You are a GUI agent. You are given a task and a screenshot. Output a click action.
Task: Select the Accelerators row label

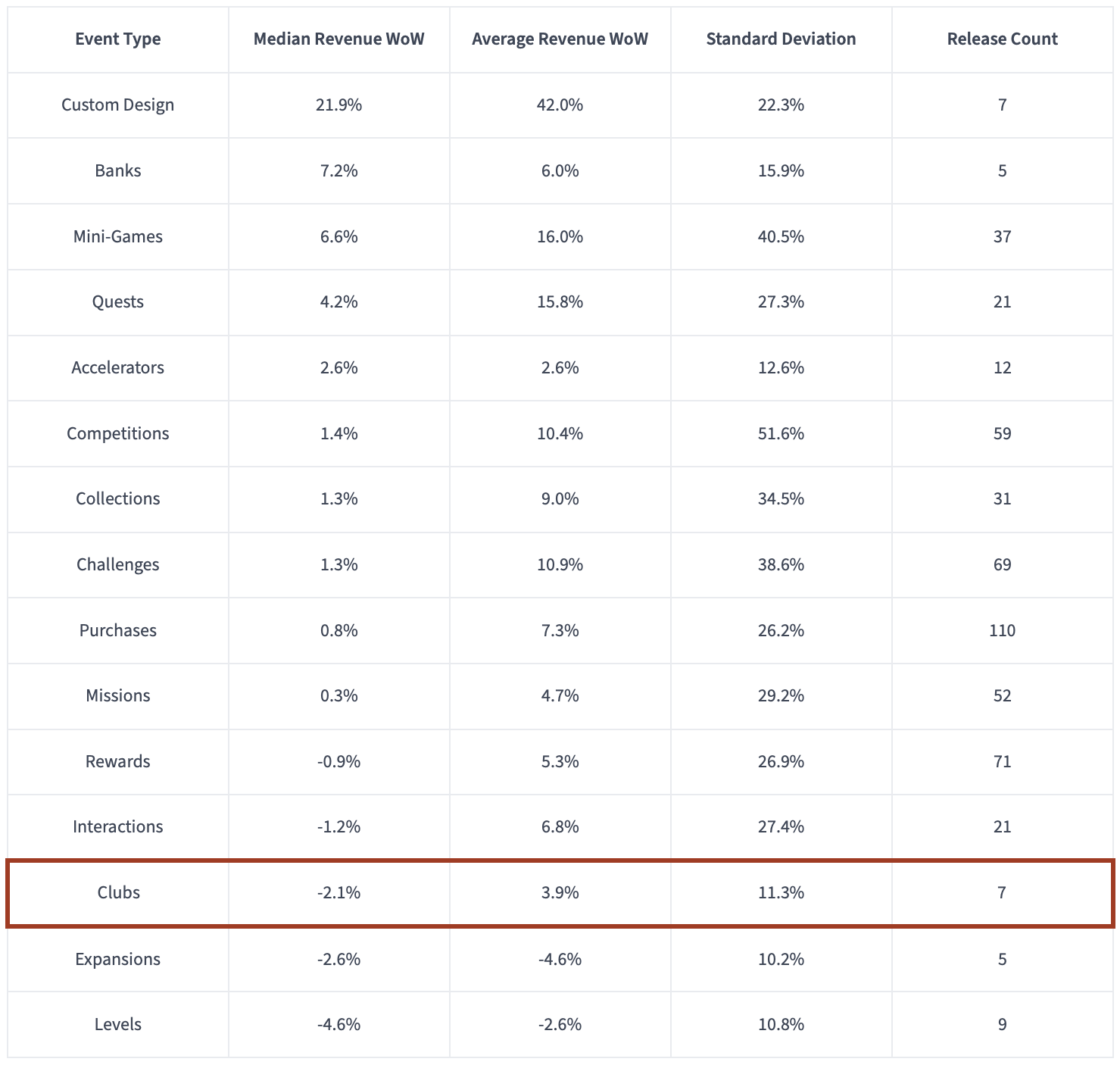click(x=118, y=368)
